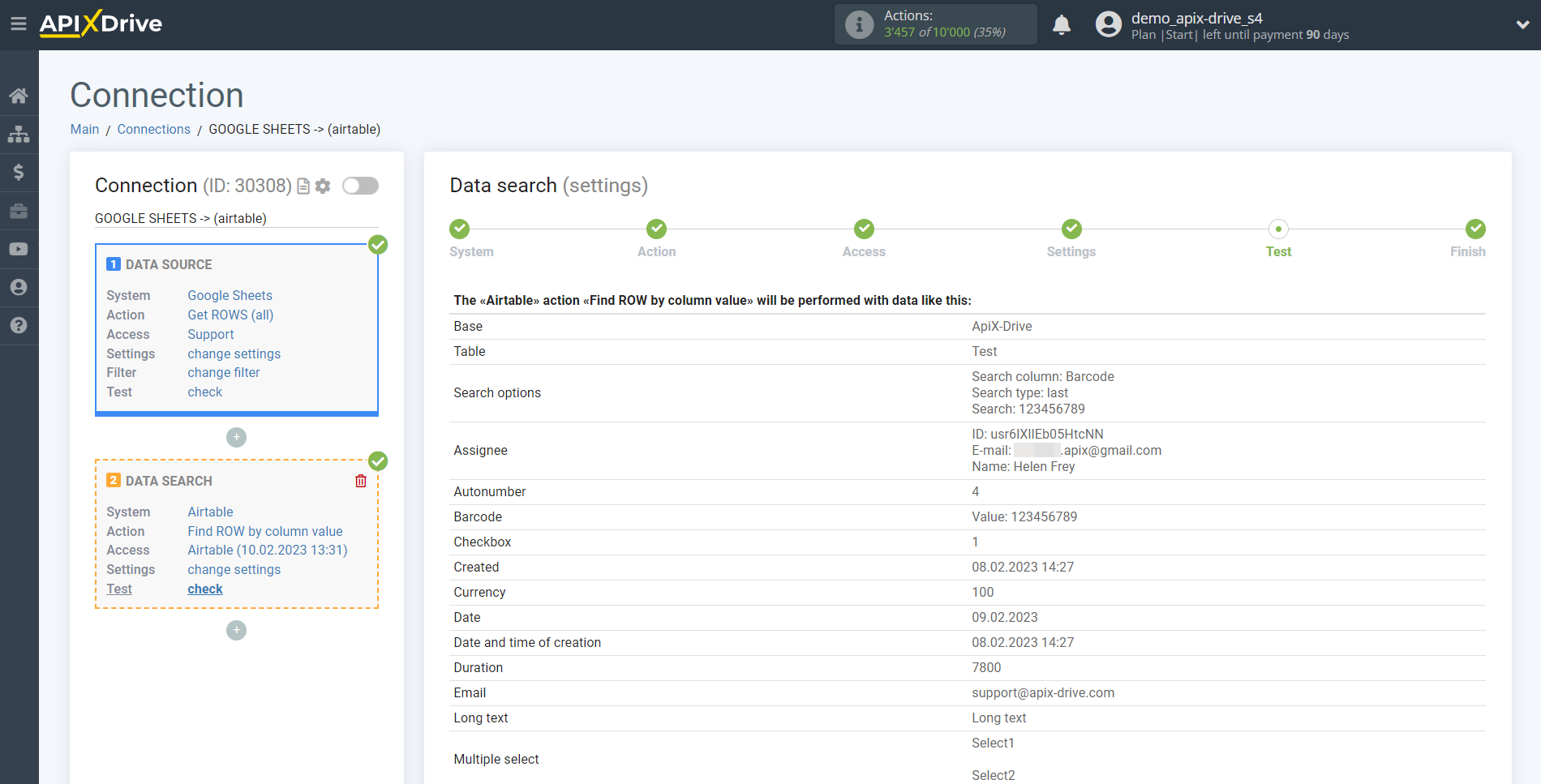Click the support@apix-drive.com email value

pyautogui.click(x=1043, y=692)
